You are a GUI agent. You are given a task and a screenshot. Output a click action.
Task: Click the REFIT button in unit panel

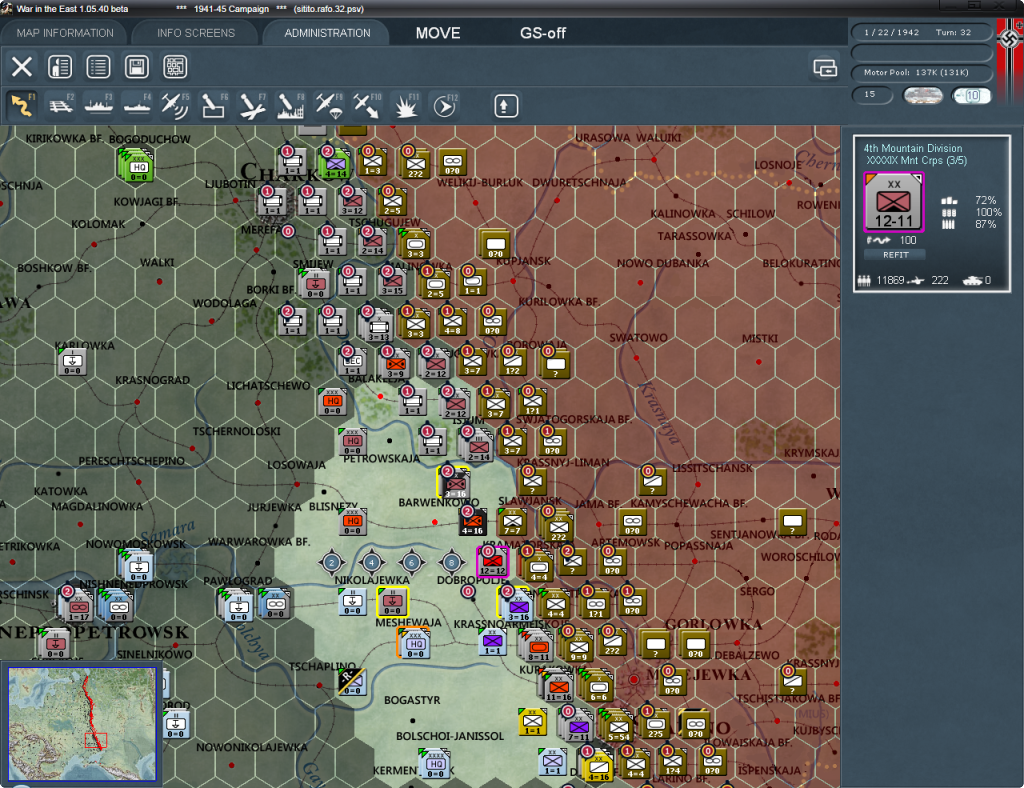[896, 255]
